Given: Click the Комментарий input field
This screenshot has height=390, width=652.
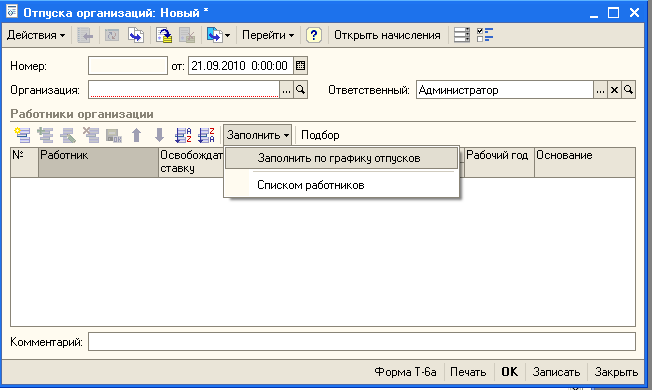Looking at the screenshot, I should [x=362, y=342].
